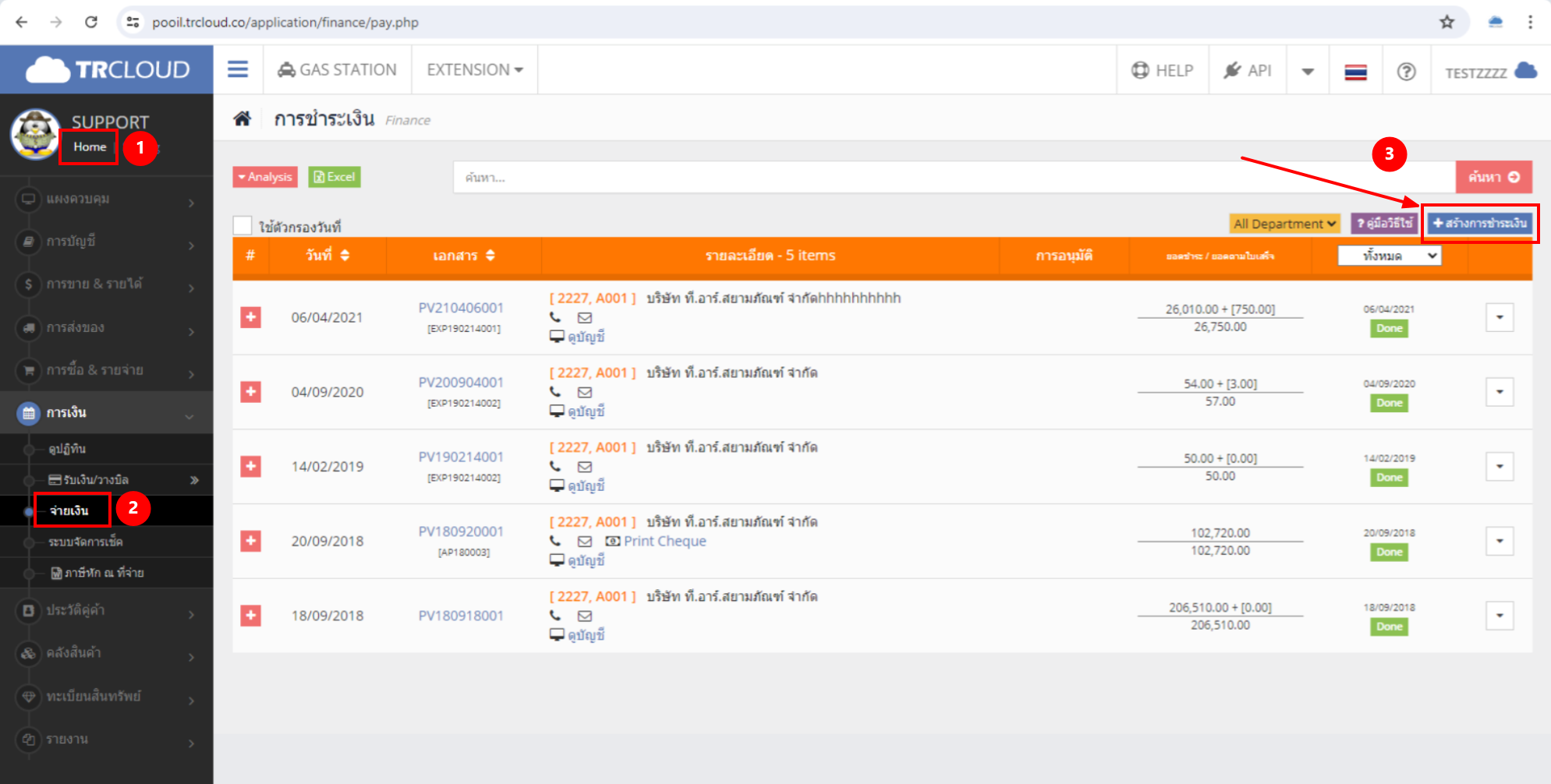Viewport: 1551px width, 784px height.
Task: Open HELP from the top bar
Action: (1162, 71)
